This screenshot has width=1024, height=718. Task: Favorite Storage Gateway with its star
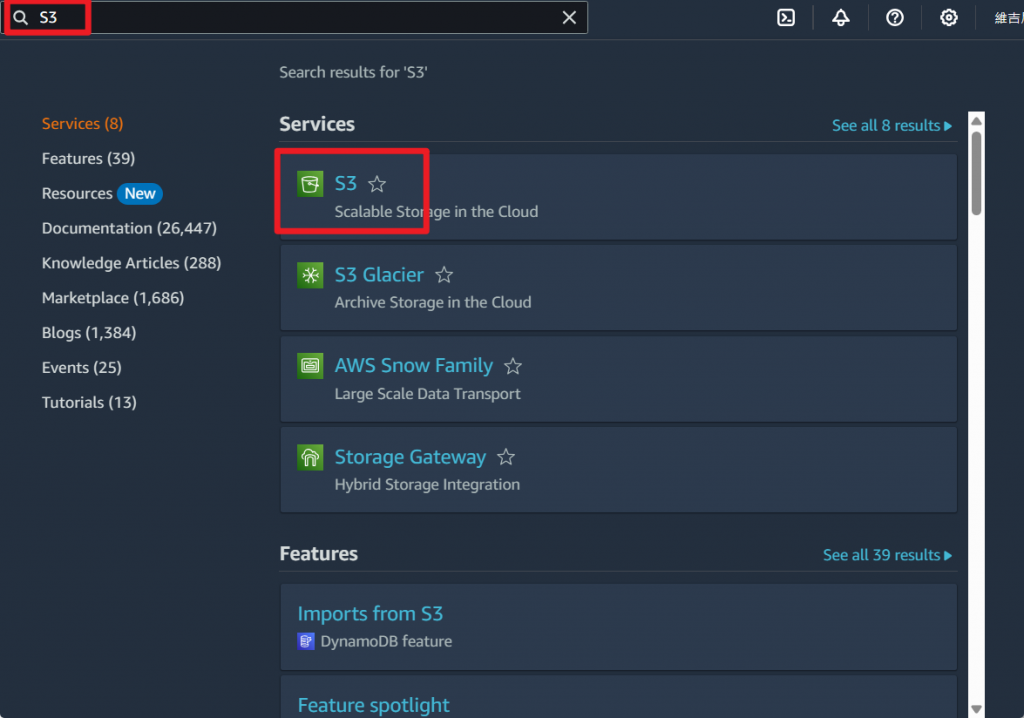click(x=506, y=457)
